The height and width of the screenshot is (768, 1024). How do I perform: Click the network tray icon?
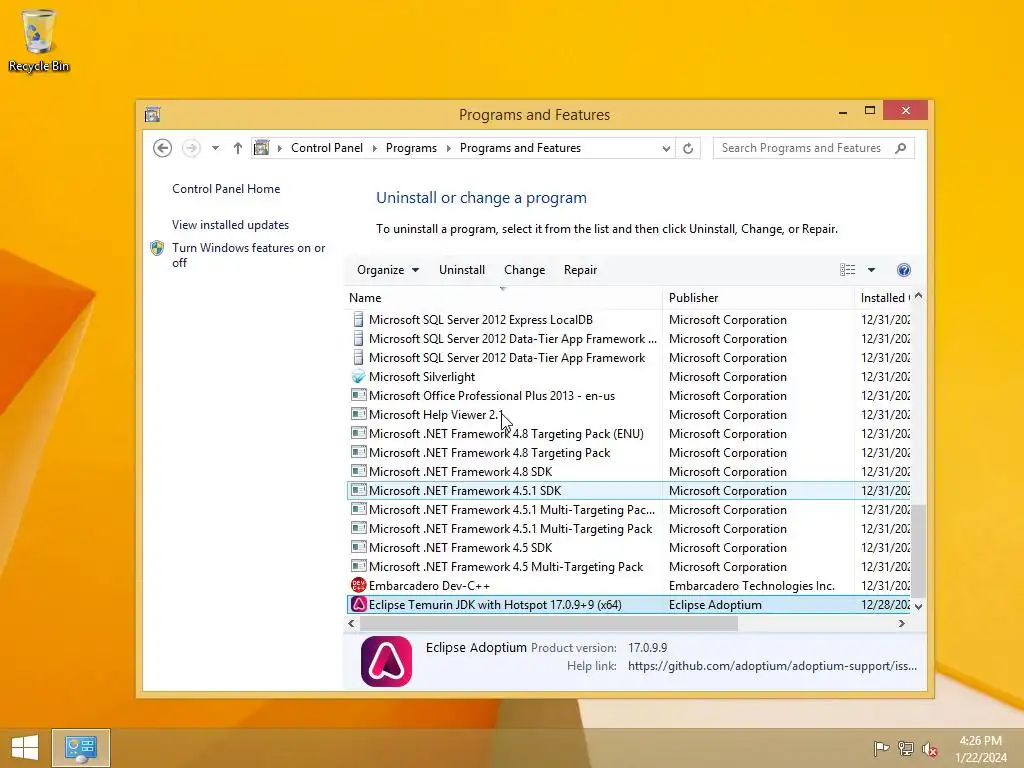[x=905, y=748]
